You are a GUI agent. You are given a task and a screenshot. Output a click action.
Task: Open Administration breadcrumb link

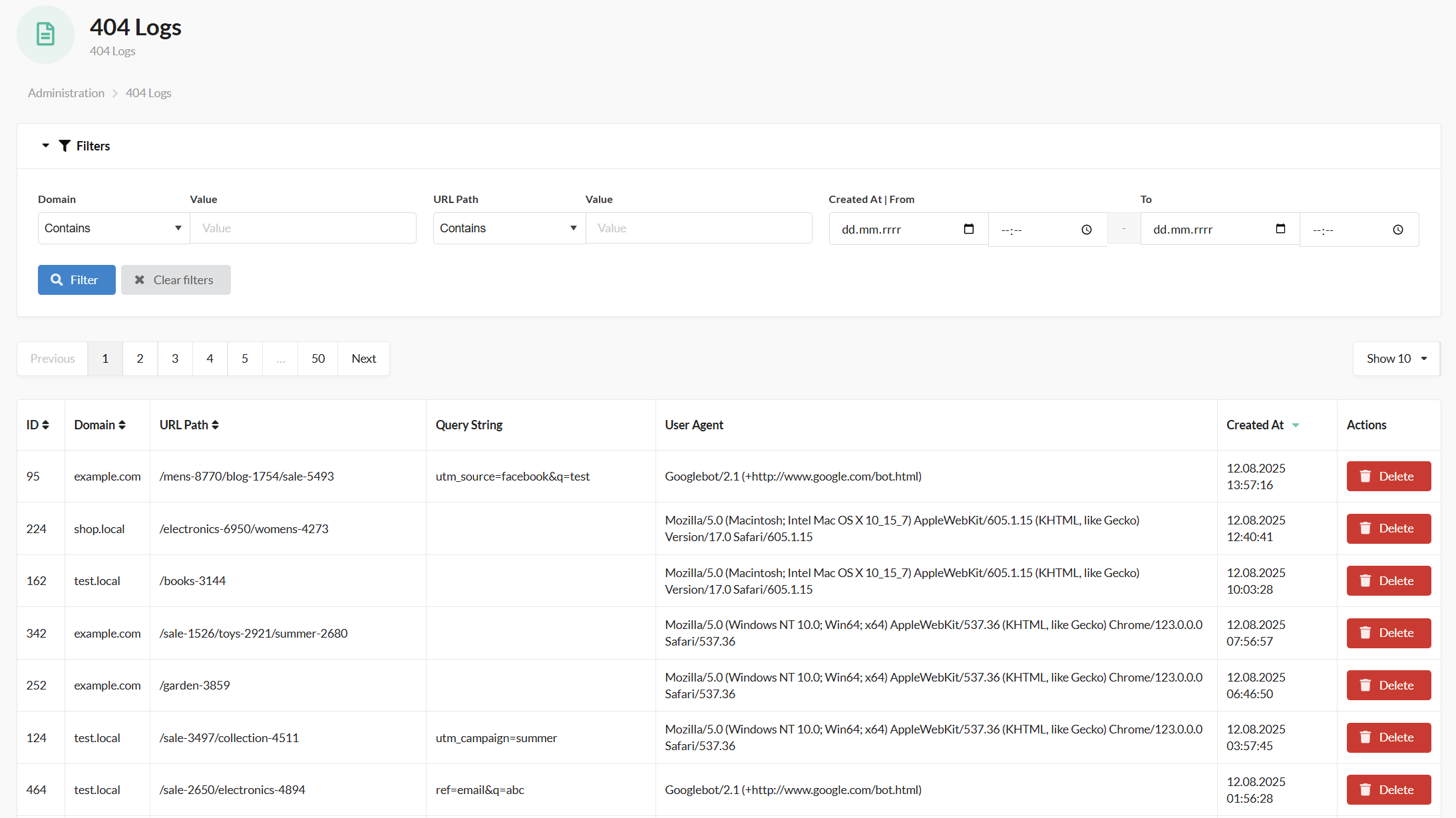point(66,93)
